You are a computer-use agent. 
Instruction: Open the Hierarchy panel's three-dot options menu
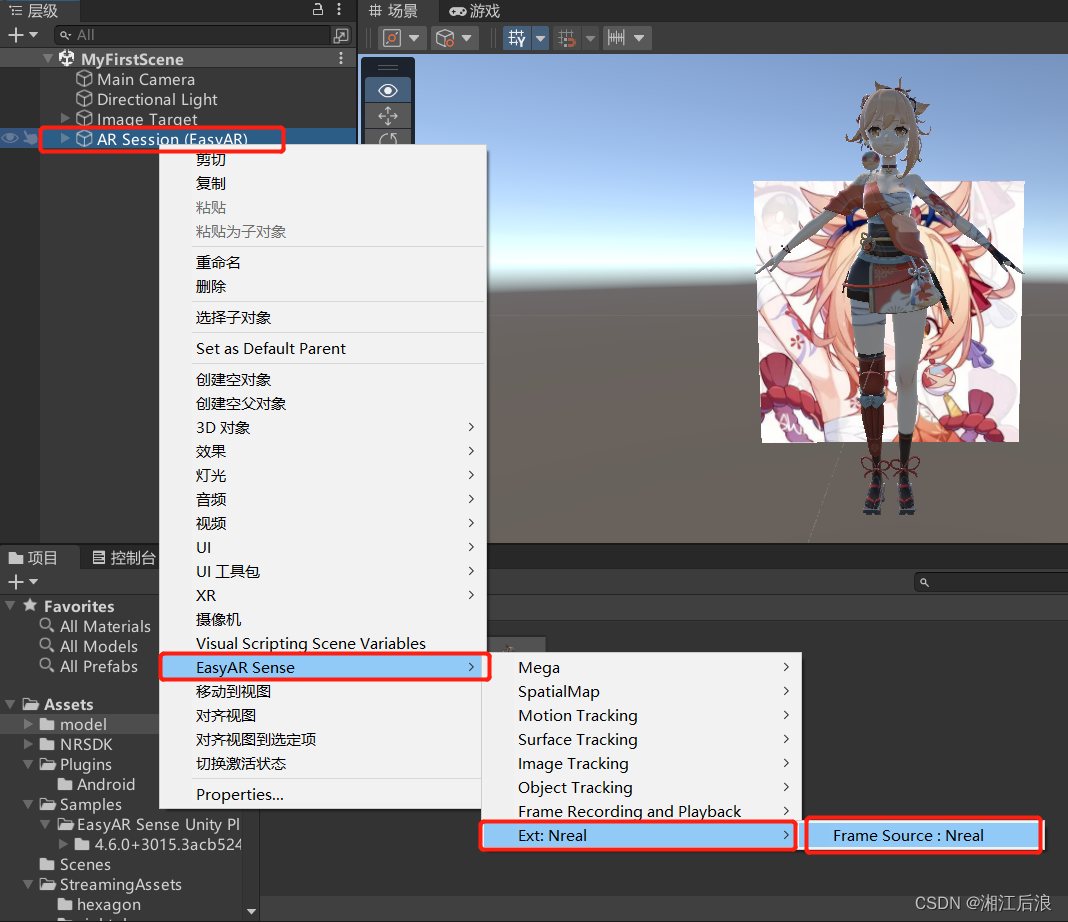(x=339, y=10)
